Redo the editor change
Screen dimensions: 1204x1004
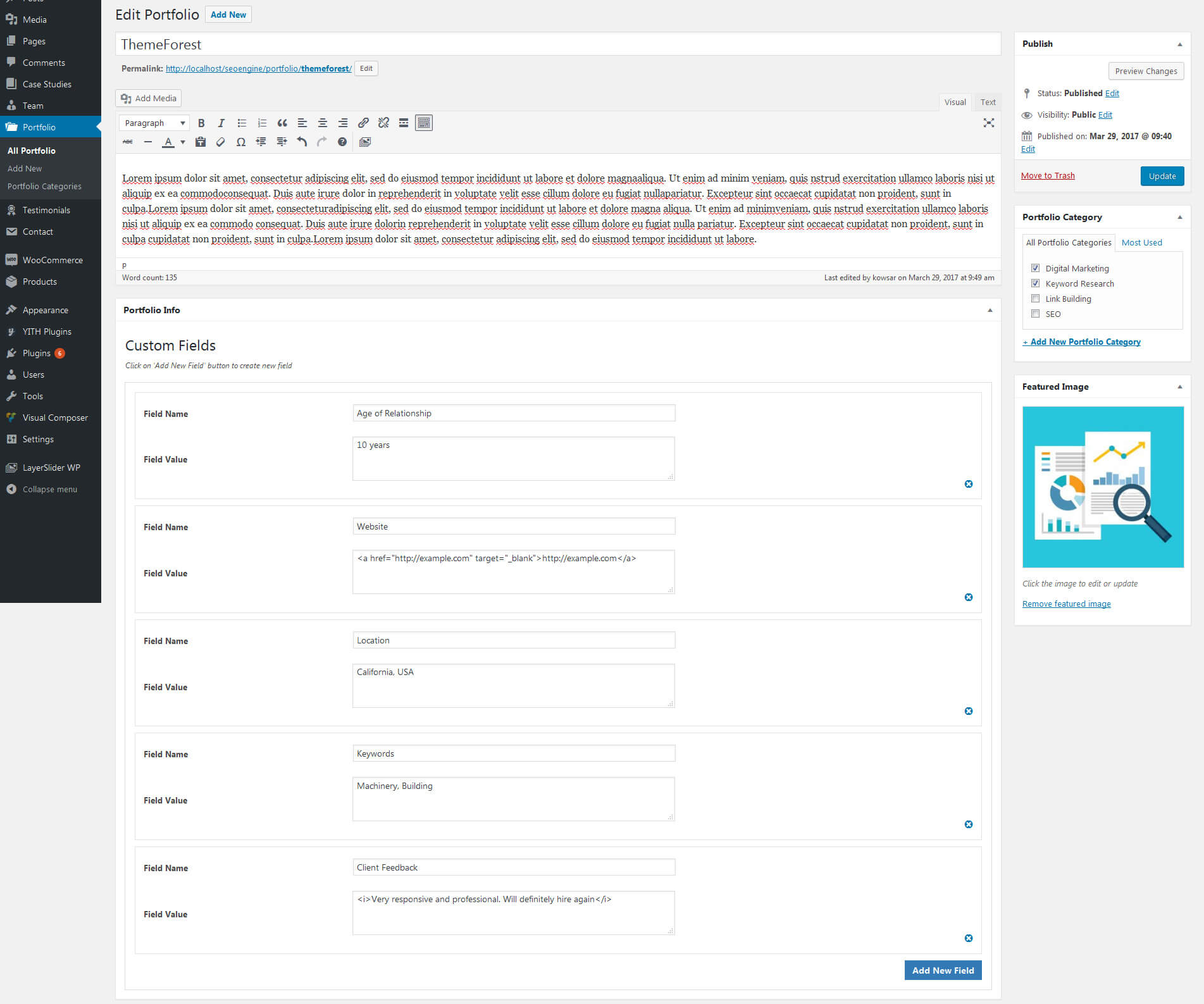(322, 142)
